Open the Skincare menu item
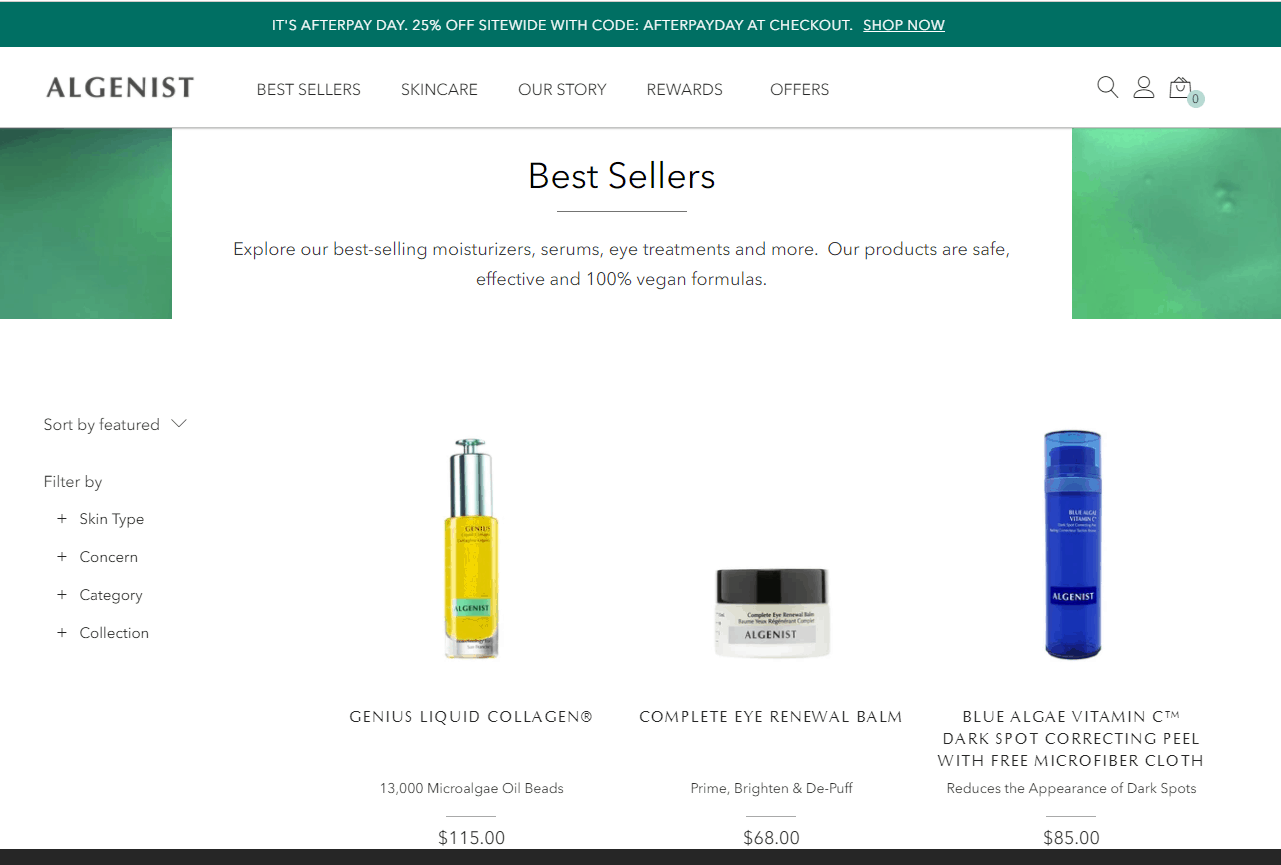The width and height of the screenshot is (1281, 865). point(439,89)
